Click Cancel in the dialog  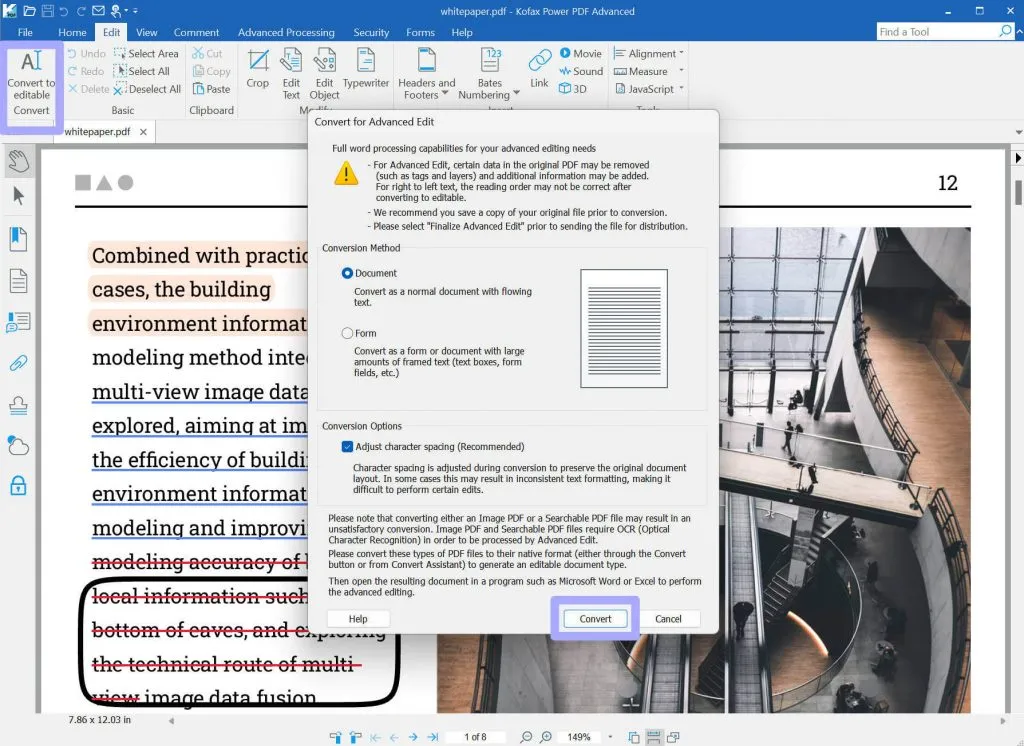pyautogui.click(x=668, y=619)
